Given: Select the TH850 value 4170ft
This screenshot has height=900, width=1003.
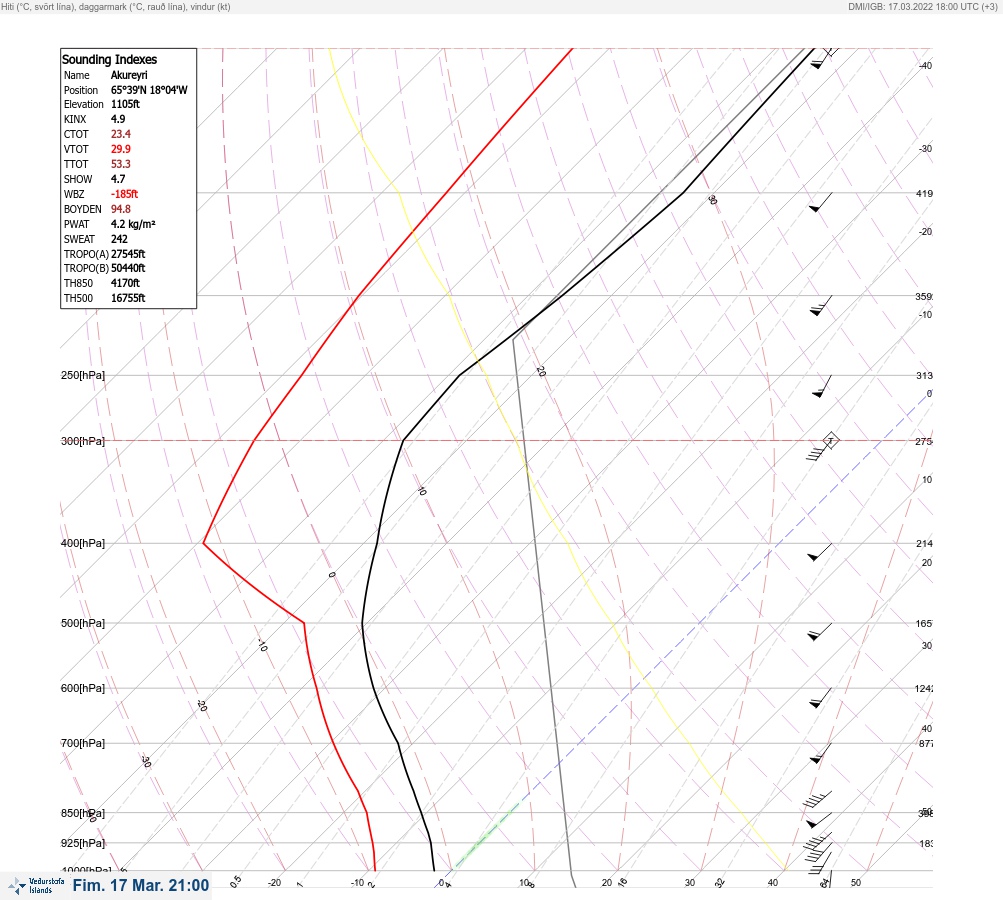Looking at the screenshot, I should pyautogui.click(x=125, y=283).
